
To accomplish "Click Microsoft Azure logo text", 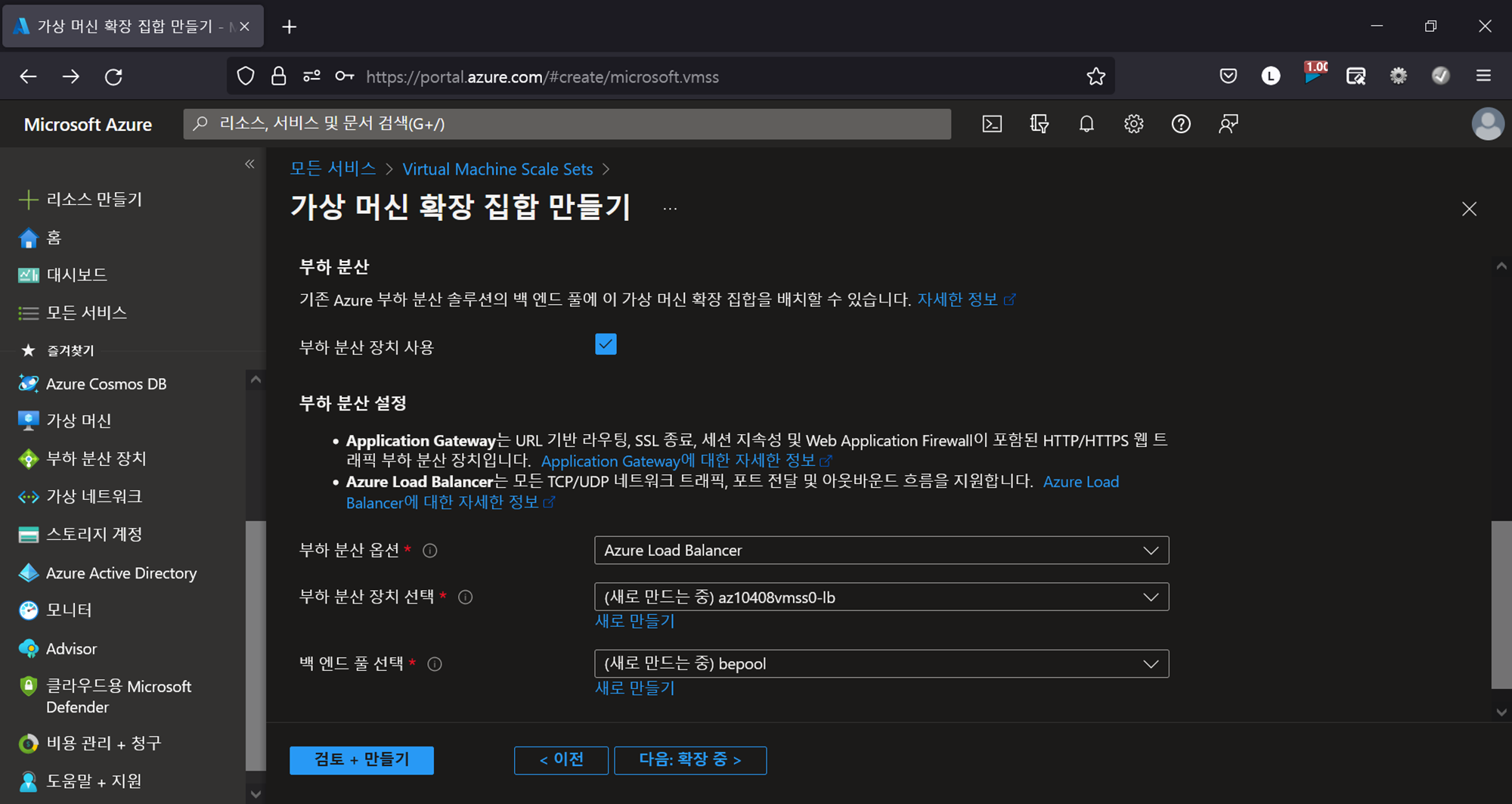I will pyautogui.click(x=88, y=124).
